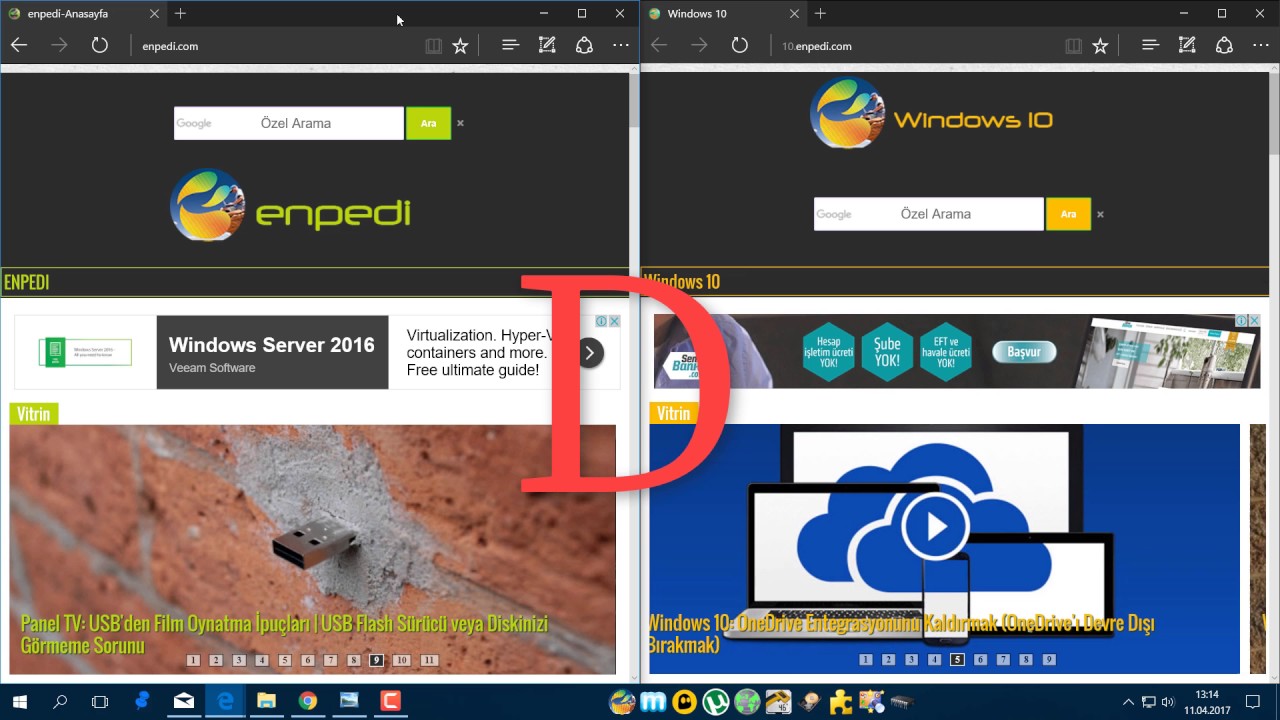
Task: Open the OneDrive Entegrasyonunu Kaldırmak headline
Action: pos(900,634)
